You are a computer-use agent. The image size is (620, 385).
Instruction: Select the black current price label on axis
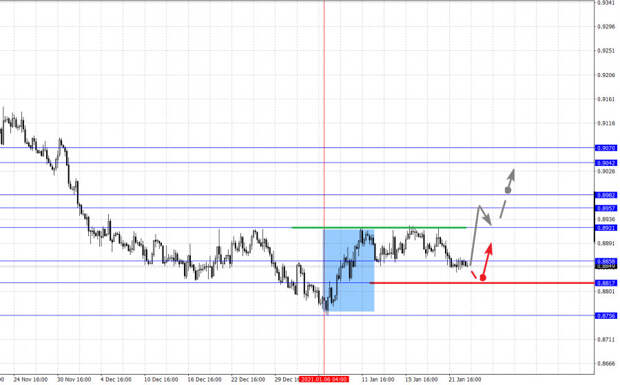pyautogui.click(x=606, y=266)
